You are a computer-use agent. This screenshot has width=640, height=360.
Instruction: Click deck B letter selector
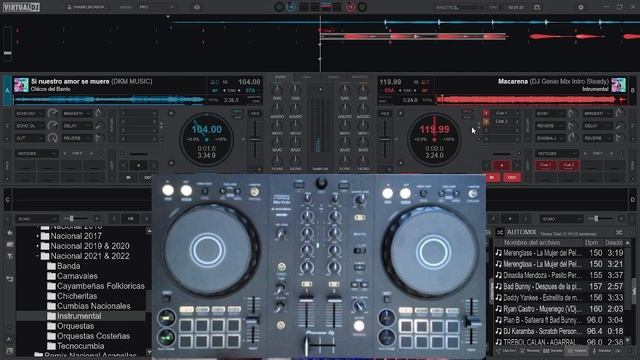[633, 90]
